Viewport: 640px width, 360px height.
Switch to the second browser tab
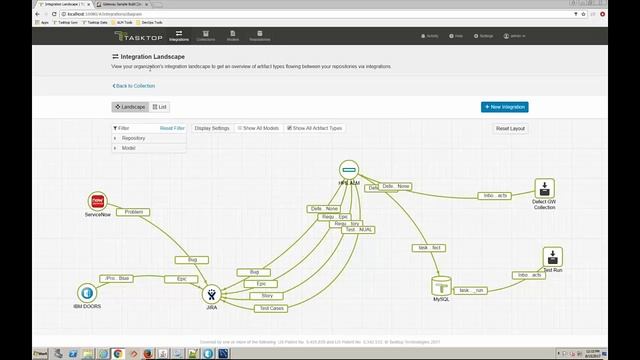[122, 4]
